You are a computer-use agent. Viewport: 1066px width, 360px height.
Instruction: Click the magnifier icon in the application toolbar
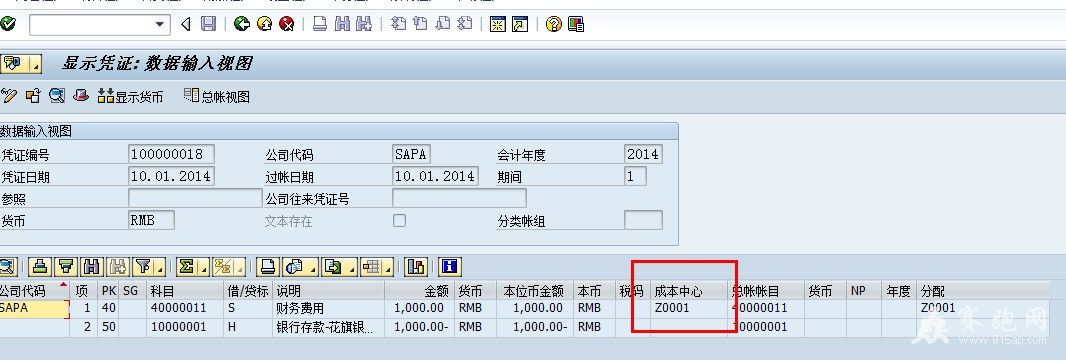point(56,96)
